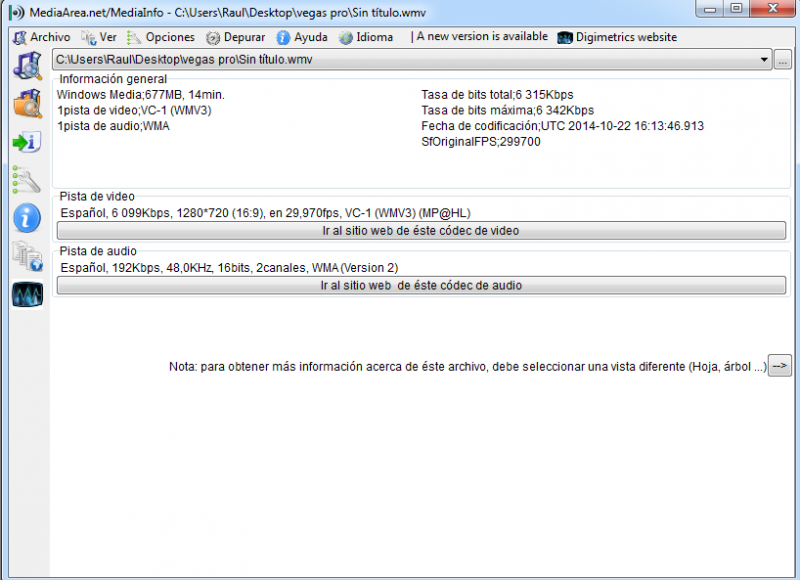Viewport: 800px width, 580px height.
Task: Click the Archivo menu icon
Action: coord(19,37)
